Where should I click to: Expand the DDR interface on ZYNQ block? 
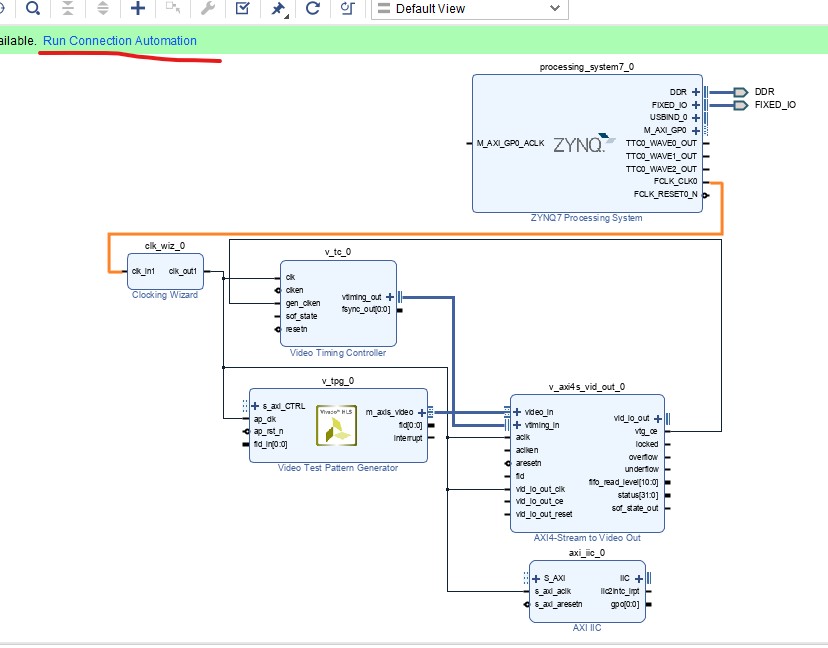(x=695, y=92)
